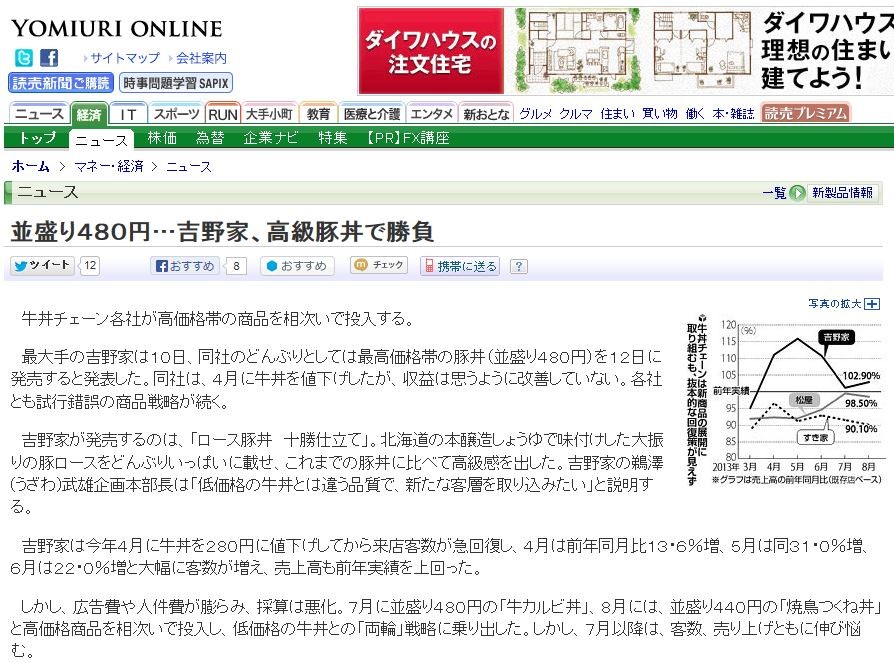Image resolution: width=894 pixels, height=663 pixels.
Task: Select the 教育 tab
Action: [x=318, y=114]
